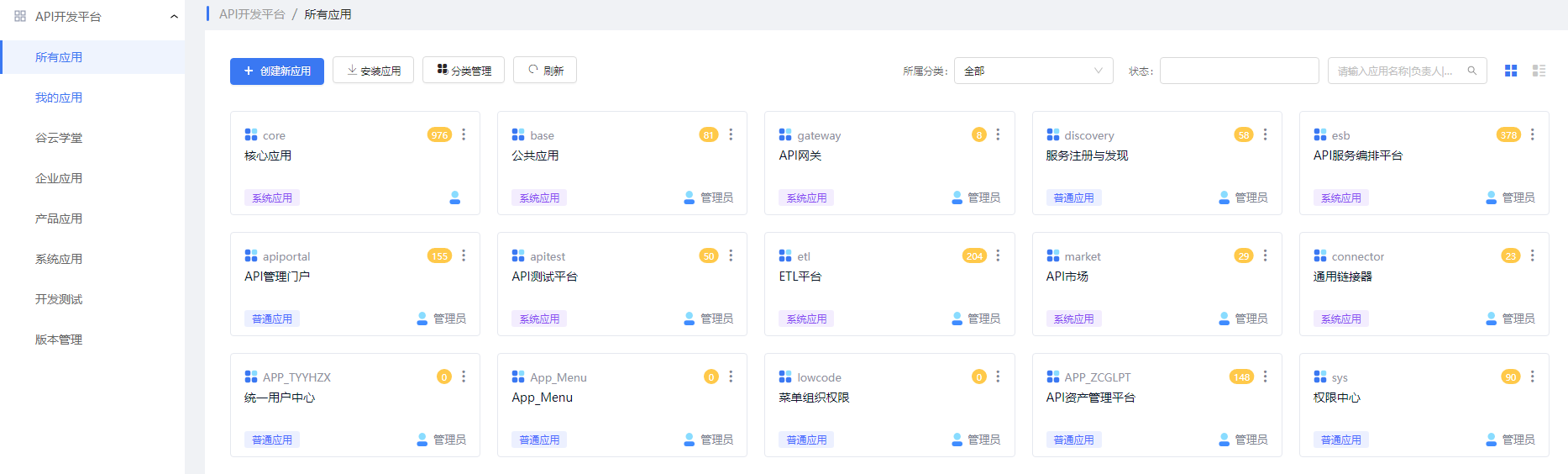The image size is (1568, 474).
Task: Click 管理员 on the lowcode card
Action: 984,440
